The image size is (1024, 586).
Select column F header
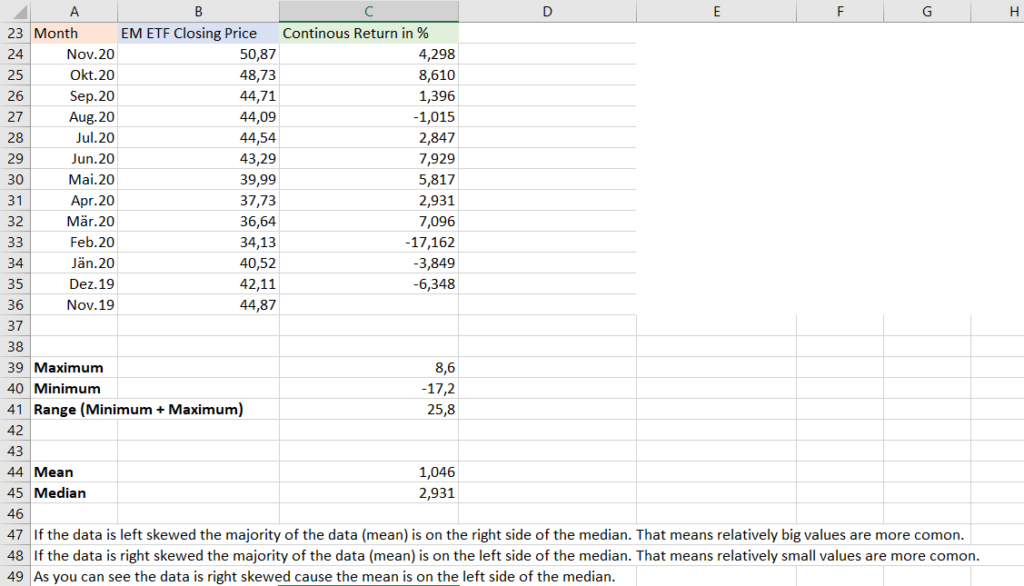coord(840,11)
